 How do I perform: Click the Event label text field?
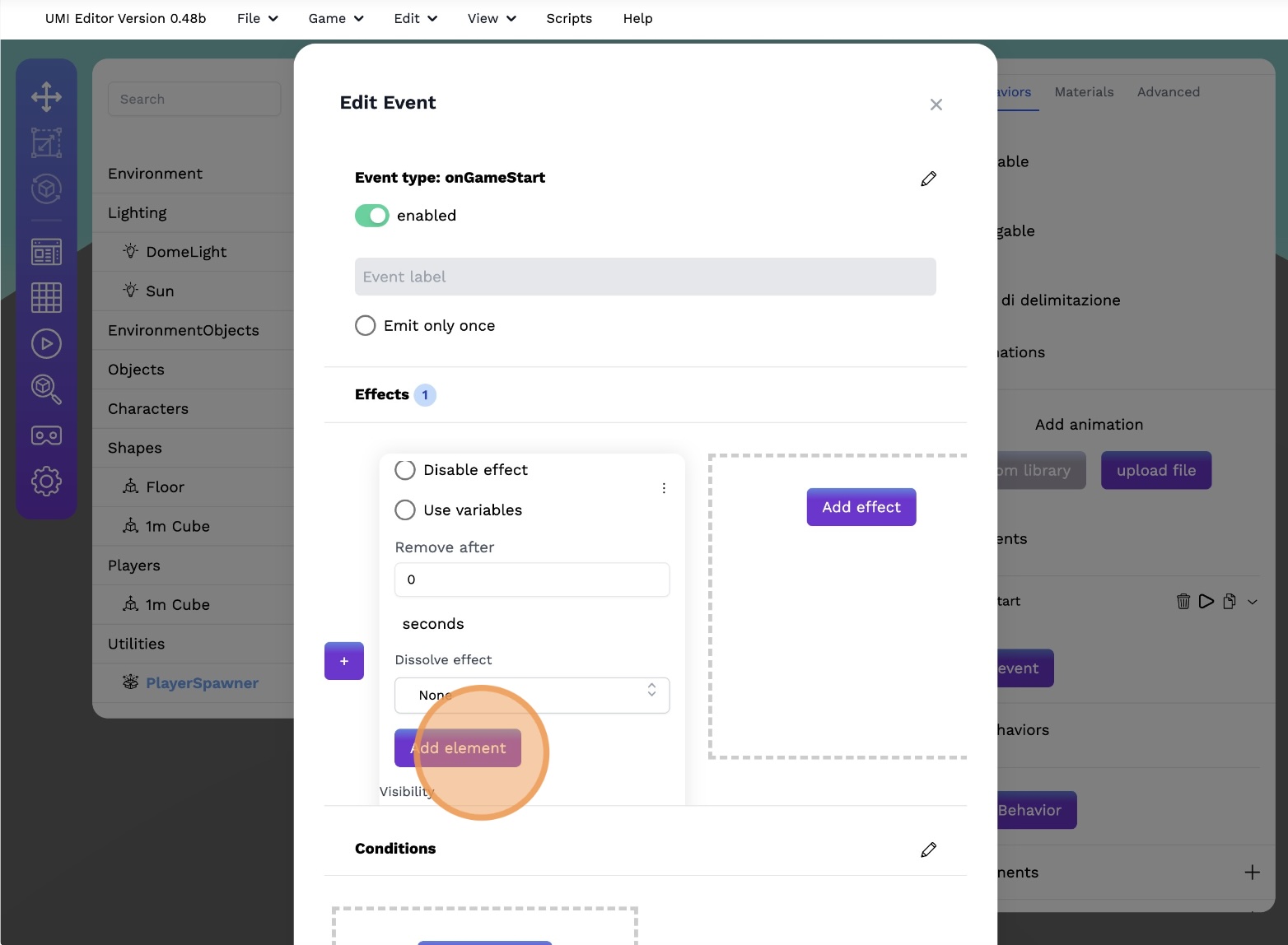pyautogui.click(x=645, y=277)
